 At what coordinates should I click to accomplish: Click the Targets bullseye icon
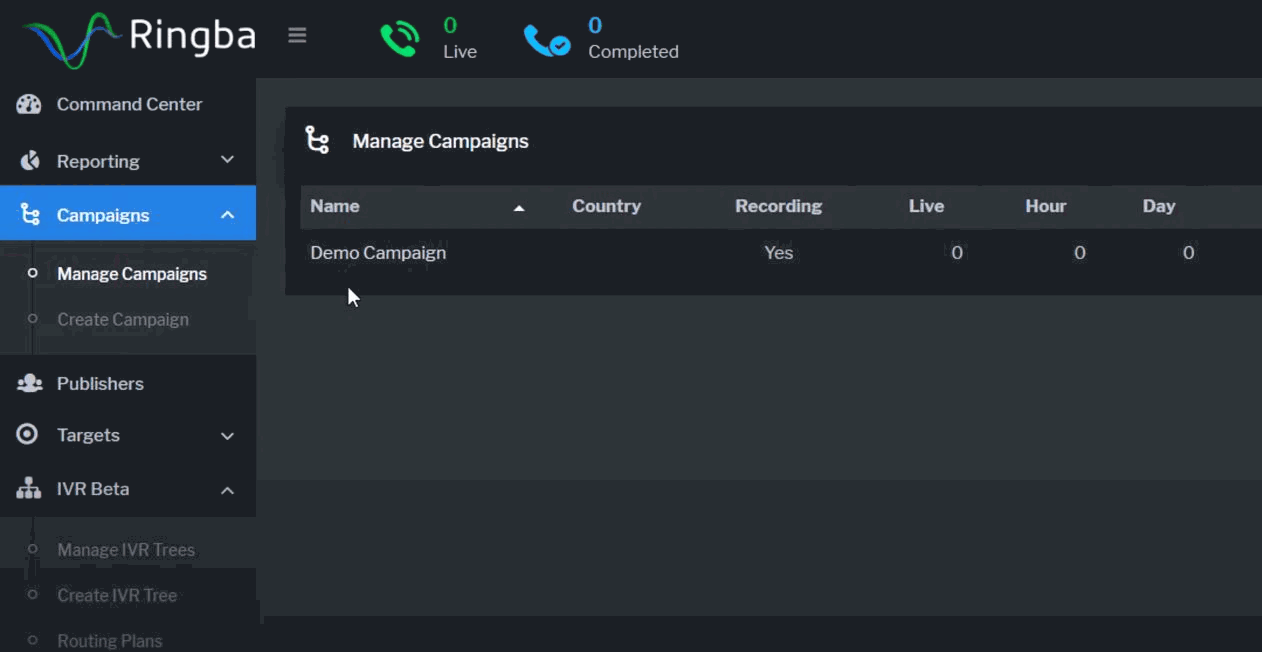click(28, 434)
